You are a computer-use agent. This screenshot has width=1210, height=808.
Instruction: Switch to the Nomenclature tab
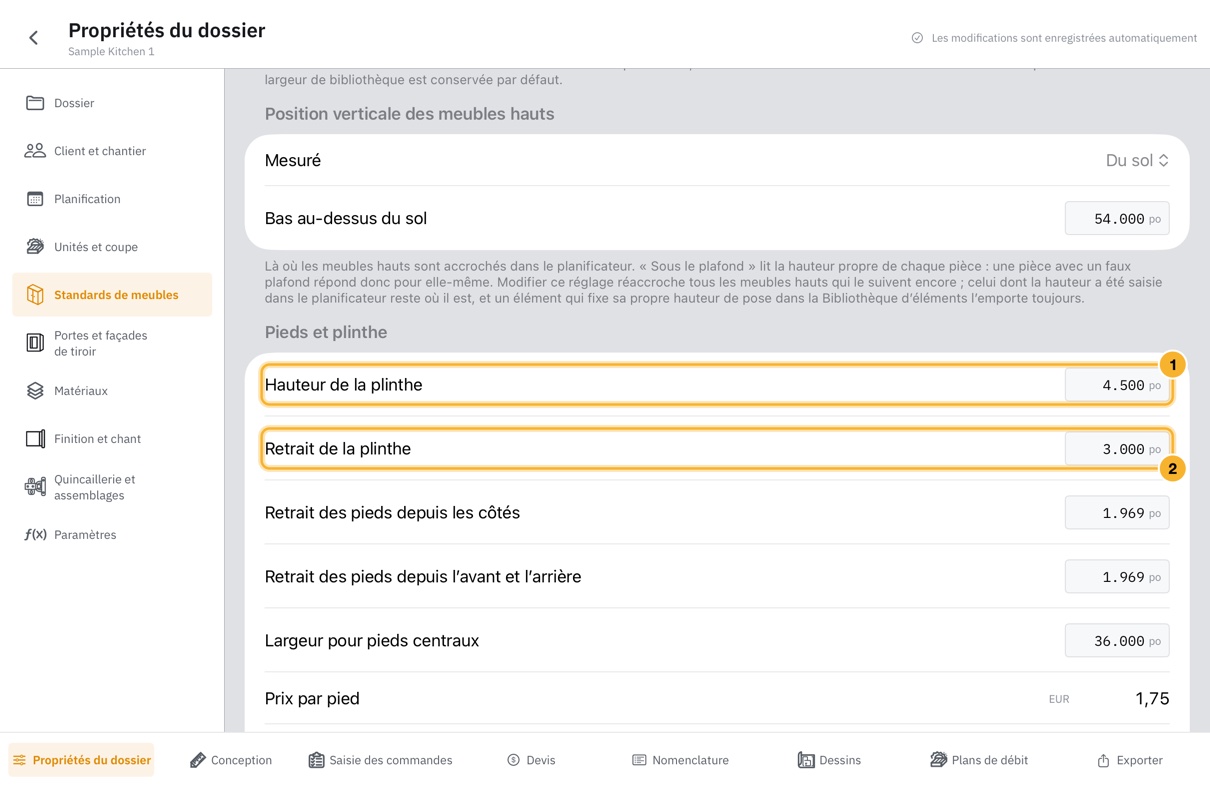[680, 760]
